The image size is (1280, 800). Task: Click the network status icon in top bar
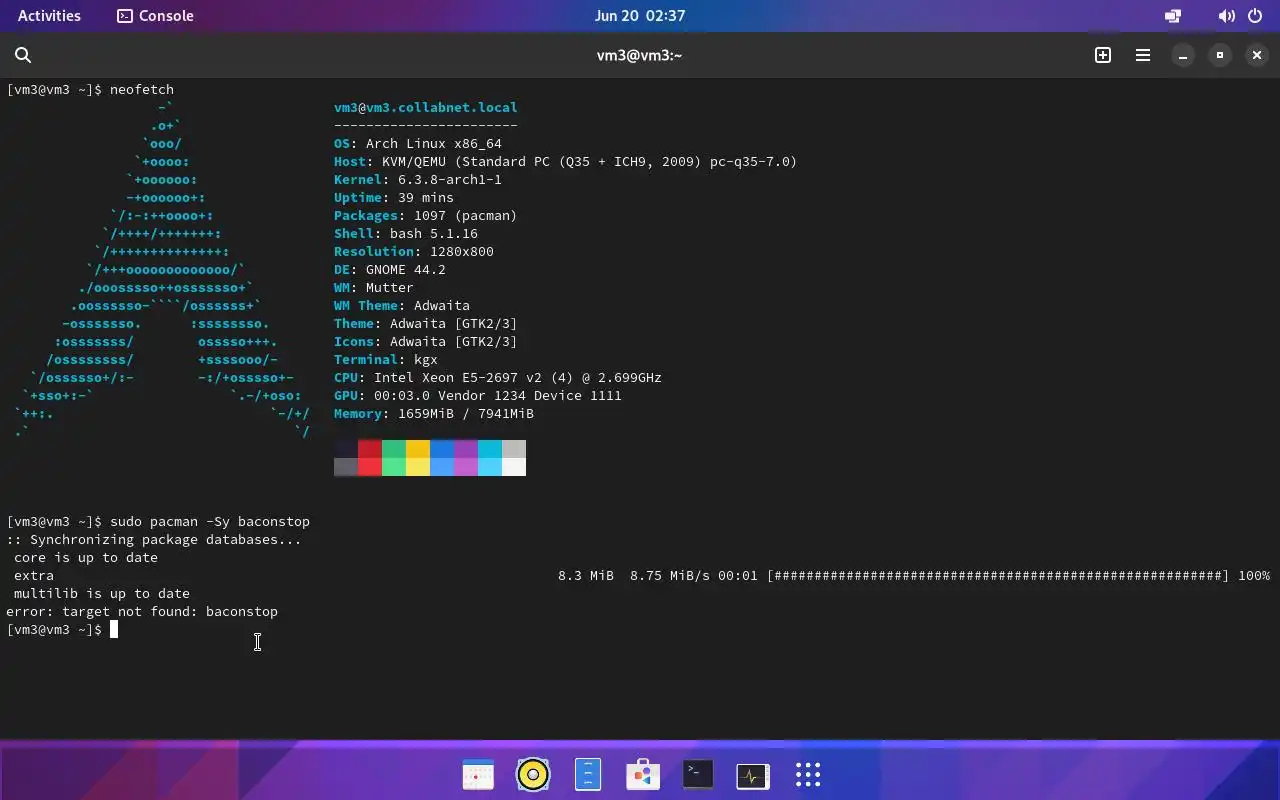click(x=1173, y=16)
